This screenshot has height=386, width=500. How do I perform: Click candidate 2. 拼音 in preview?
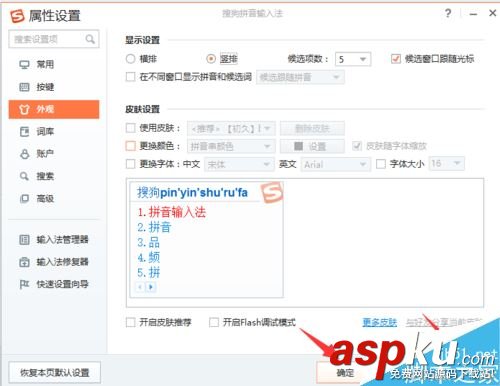[154, 227]
